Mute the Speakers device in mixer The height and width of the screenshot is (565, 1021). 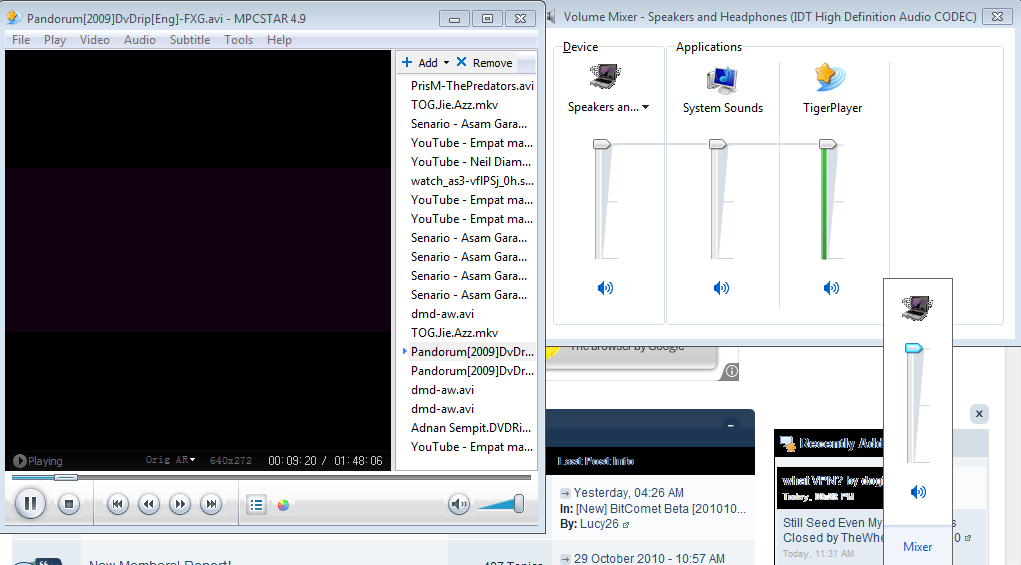(606, 288)
